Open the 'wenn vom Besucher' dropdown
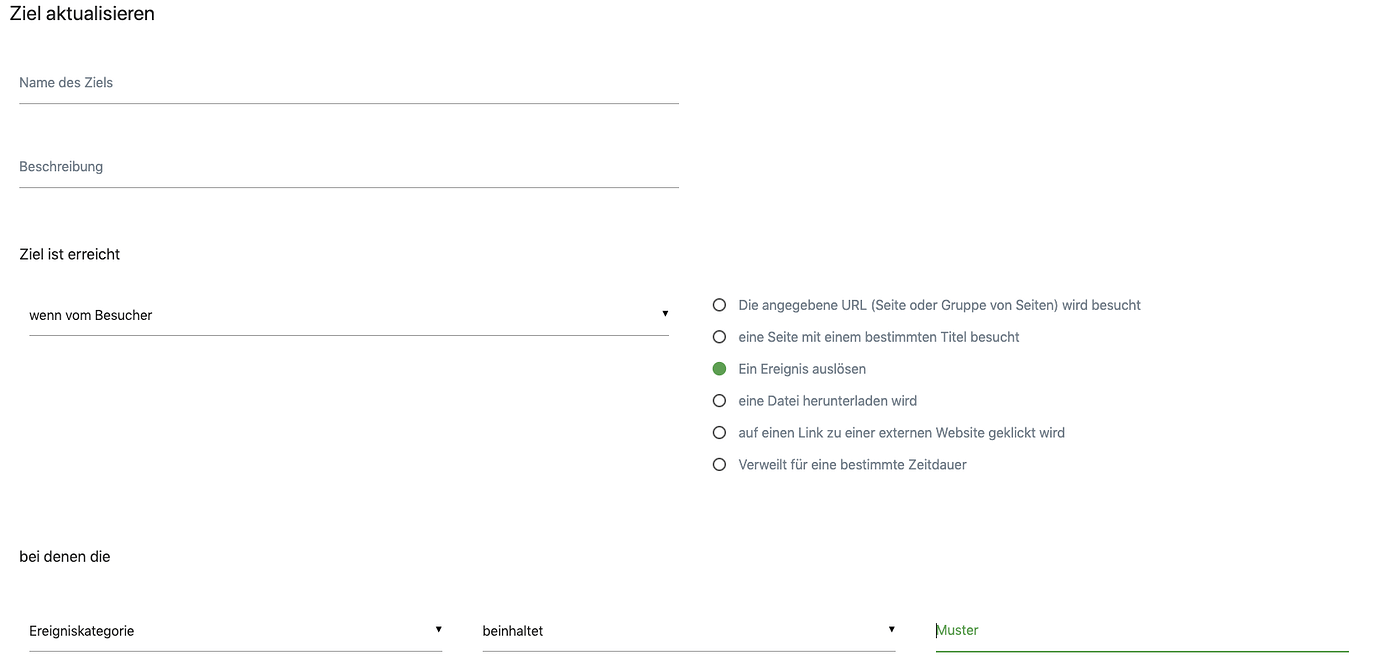This screenshot has height=670, width=1380. point(349,315)
